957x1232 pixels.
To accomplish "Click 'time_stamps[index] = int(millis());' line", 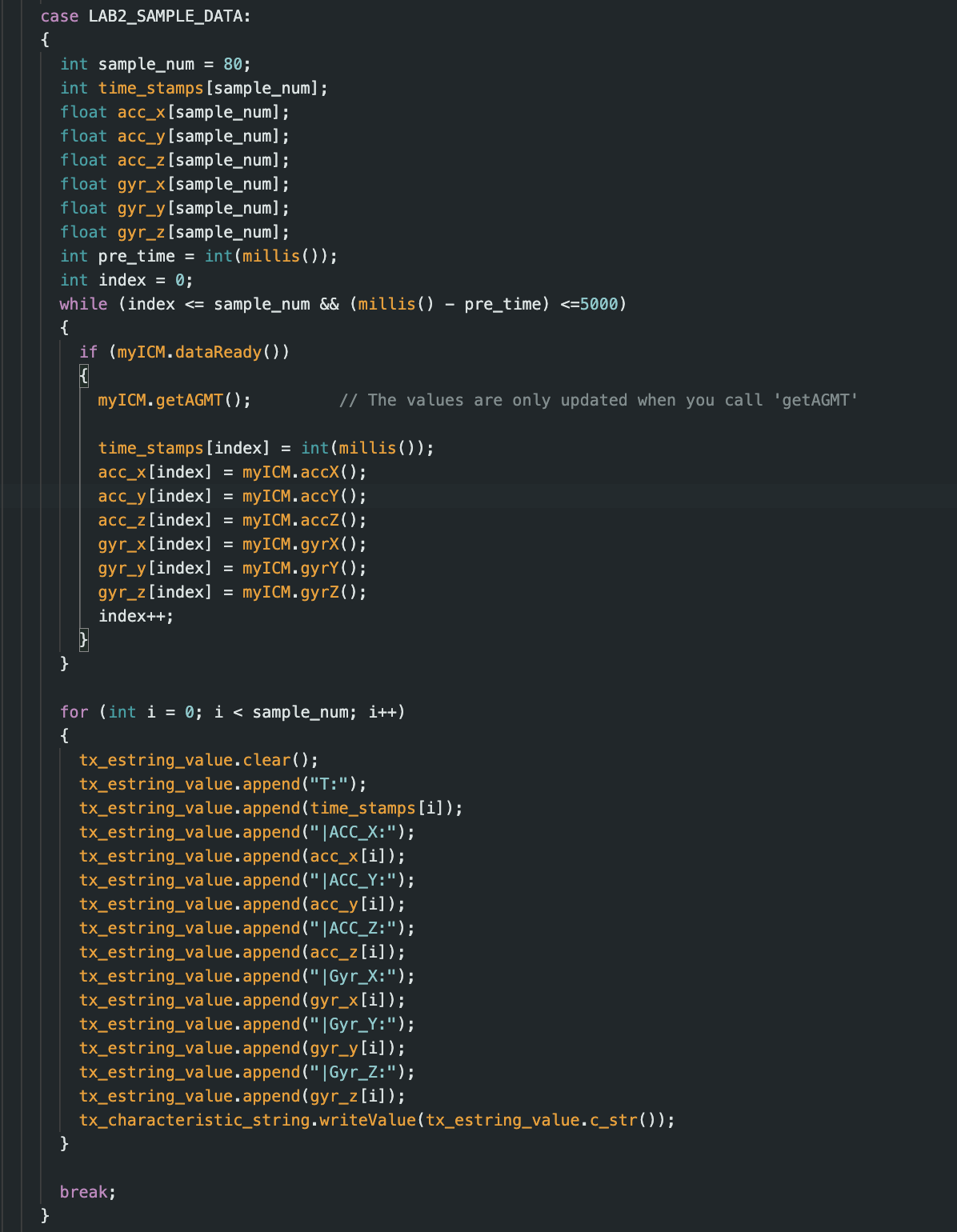I will pyautogui.click(x=266, y=448).
